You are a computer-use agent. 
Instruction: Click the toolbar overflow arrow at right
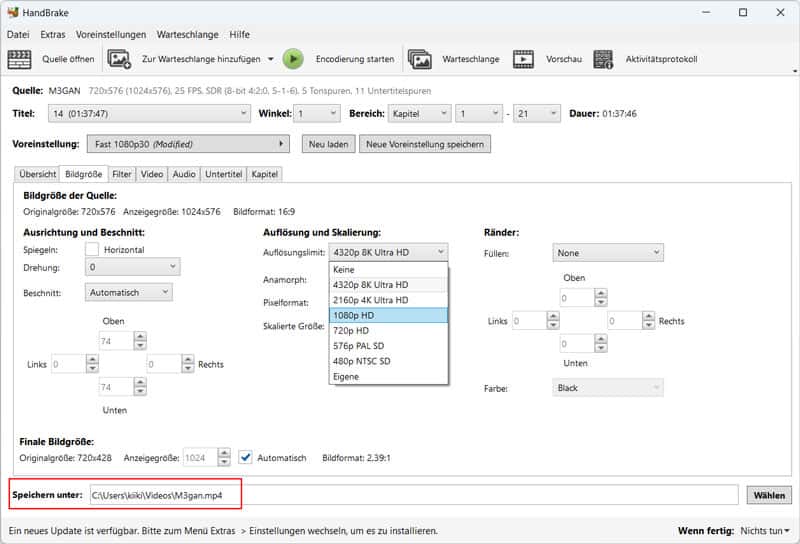click(x=795, y=71)
